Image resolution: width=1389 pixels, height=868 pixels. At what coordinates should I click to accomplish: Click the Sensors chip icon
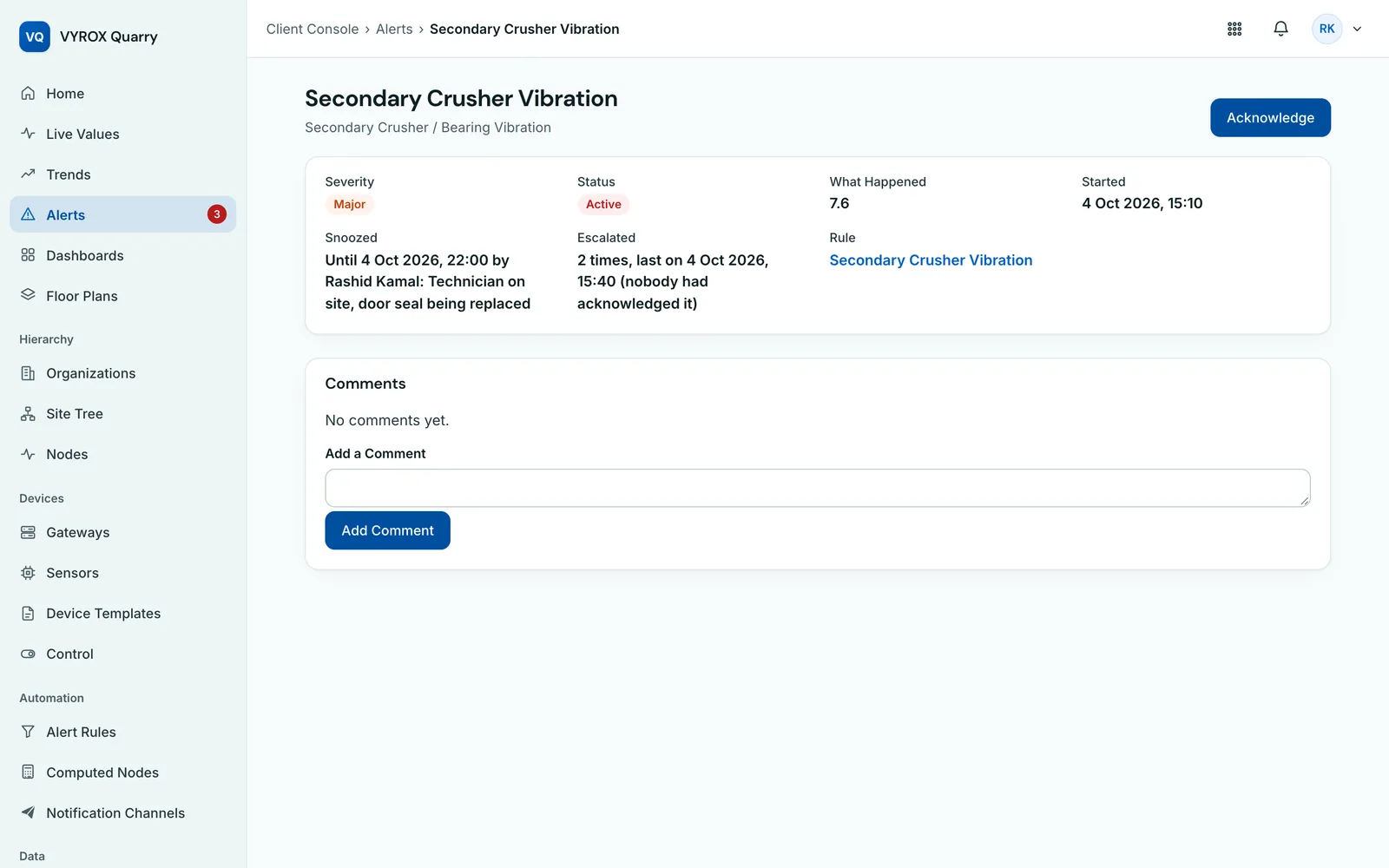coord(28,573)
